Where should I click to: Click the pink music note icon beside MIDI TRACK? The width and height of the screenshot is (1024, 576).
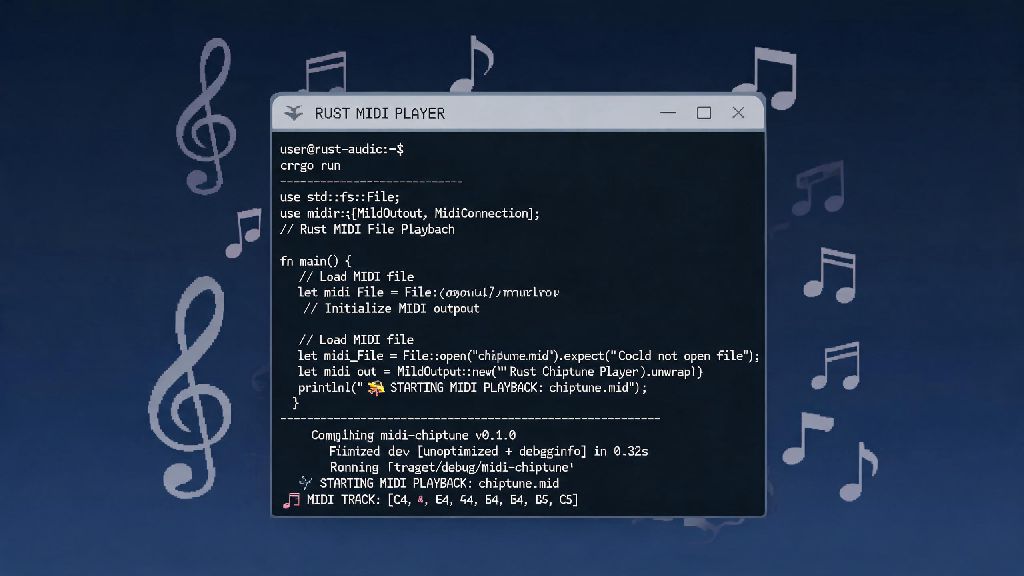291,500
